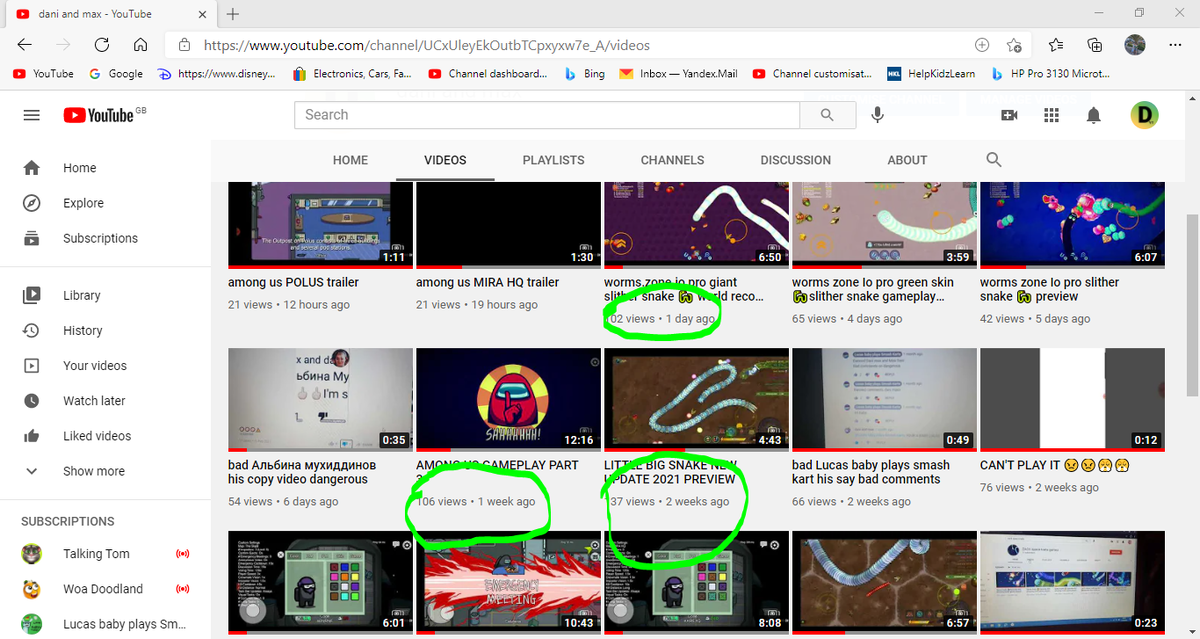Open the DISCUSSION tab
The image size is (1200, 639).
[795, 160]
